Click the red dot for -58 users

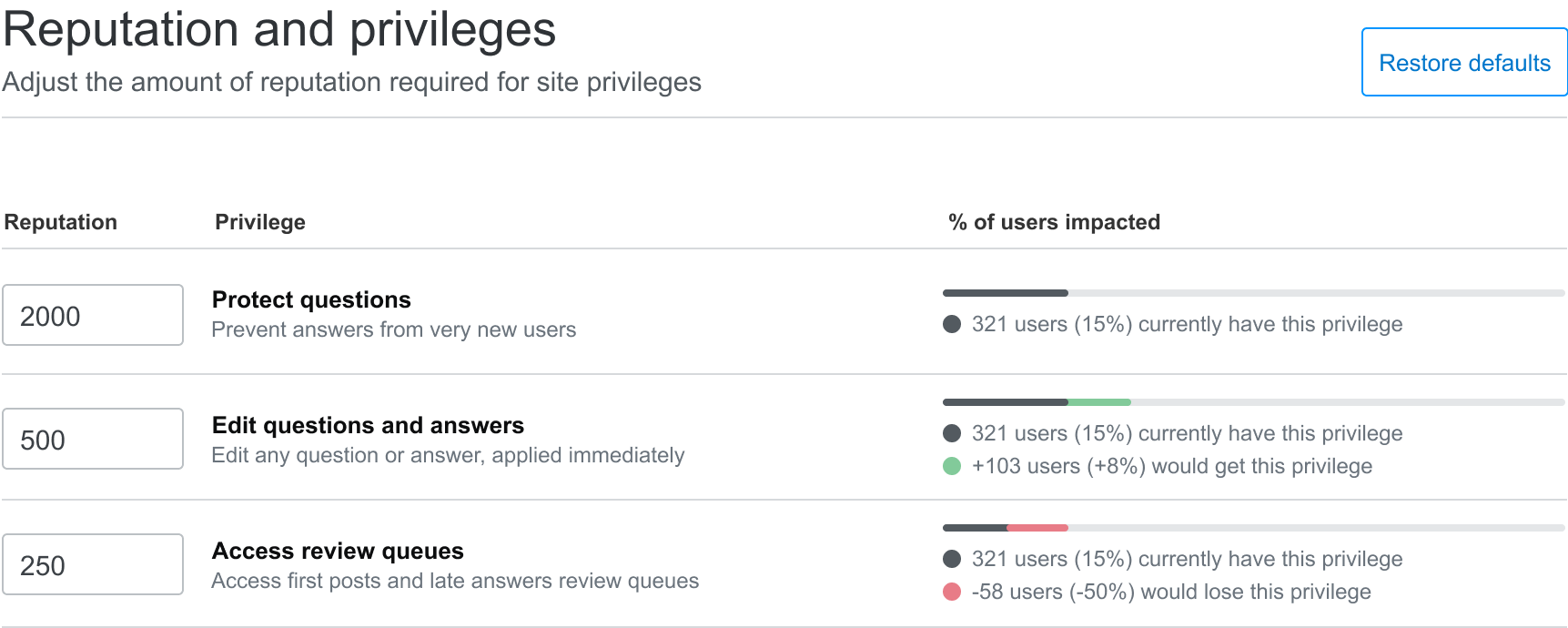pyautogui.click(x=952, y=592)
